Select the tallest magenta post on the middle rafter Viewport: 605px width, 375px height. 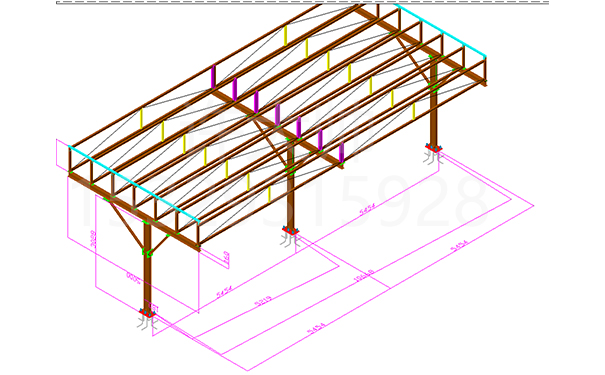click(x=213, y=76)
